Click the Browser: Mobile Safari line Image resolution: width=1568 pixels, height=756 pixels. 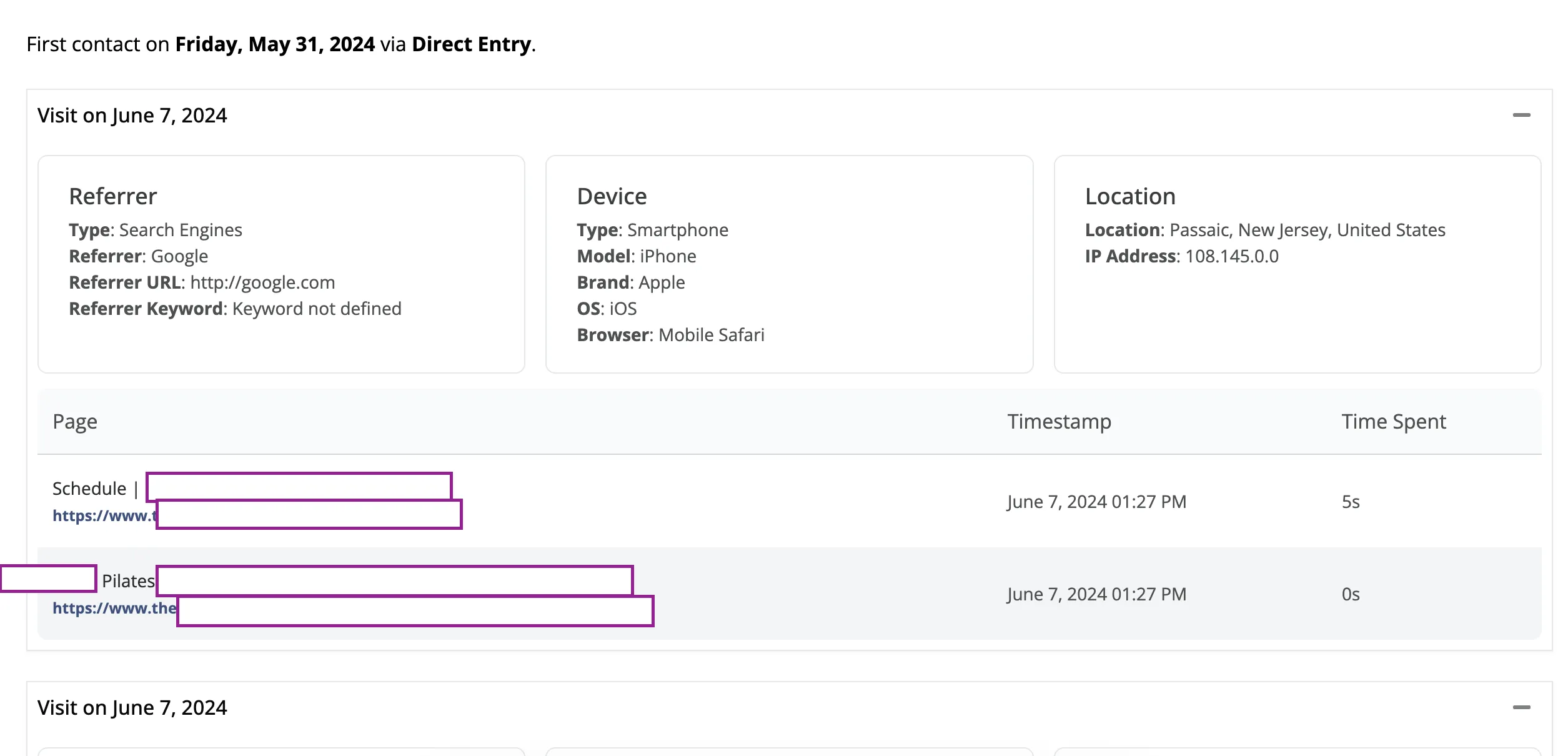[670, 335]
